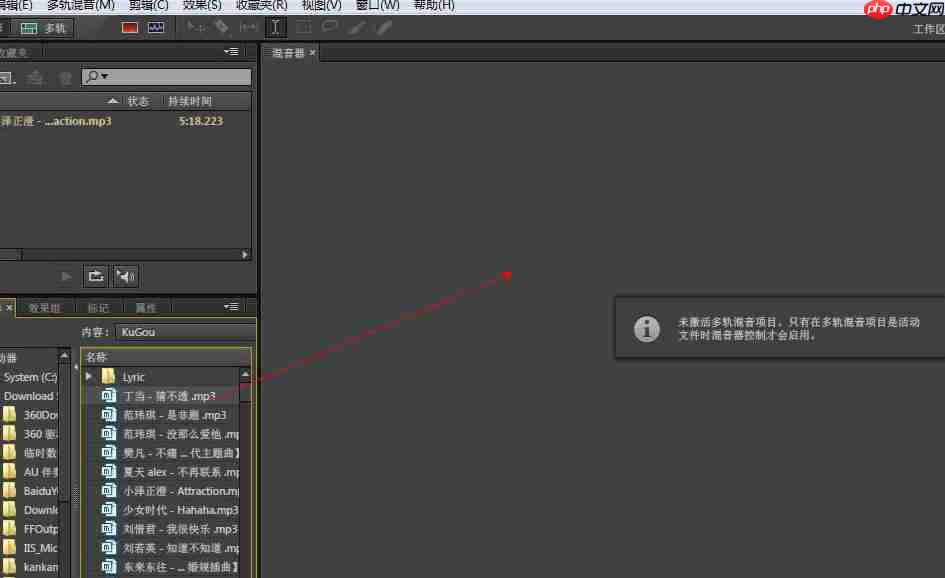Select the Slip tool in toolbar
Viewport: 945px width, 578px height.
(248, 27)
